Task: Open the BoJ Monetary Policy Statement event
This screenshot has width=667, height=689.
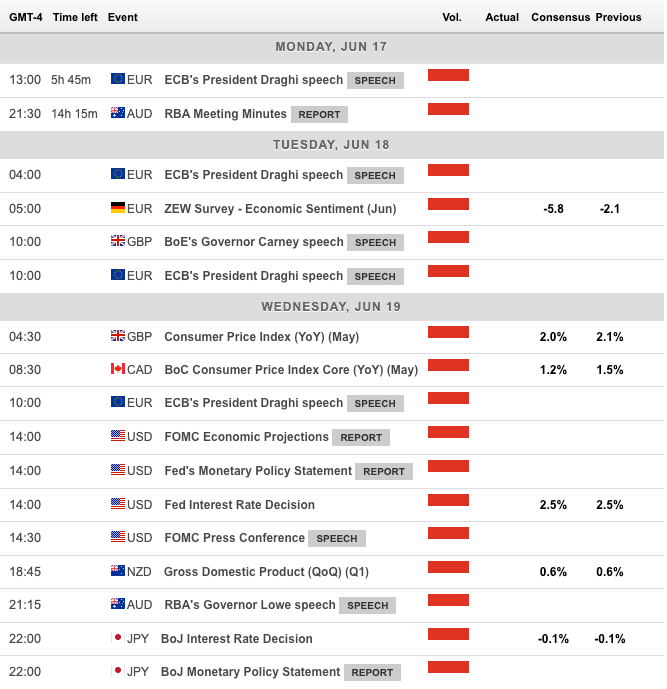Action: click(x=250, y=672)
